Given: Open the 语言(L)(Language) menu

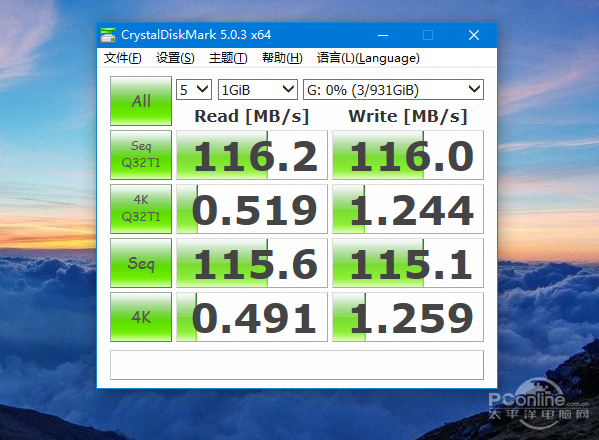Looking at the screenshot, I should click(368, 58).
